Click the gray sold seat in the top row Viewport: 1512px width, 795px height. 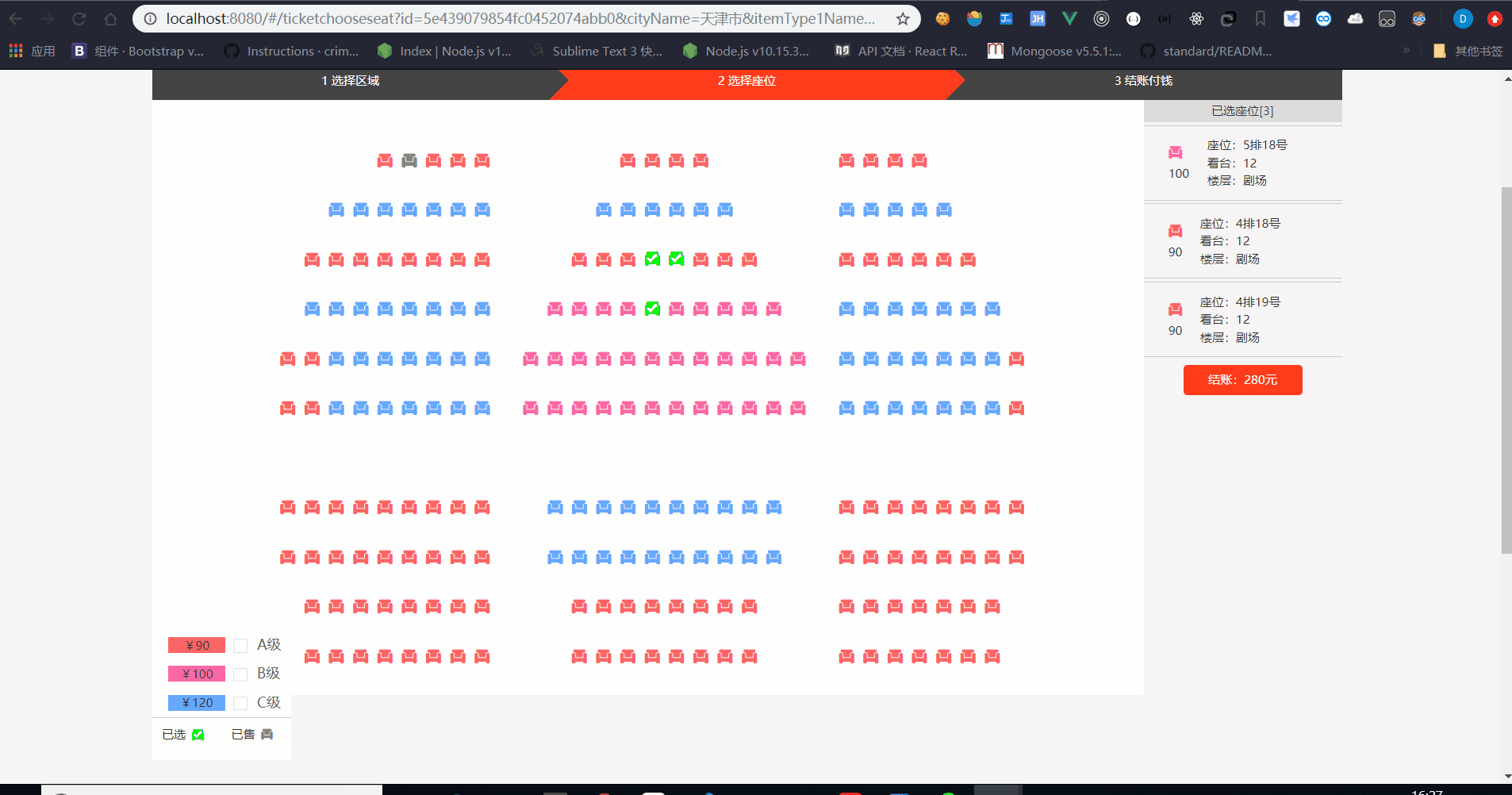tap(409, 160)
